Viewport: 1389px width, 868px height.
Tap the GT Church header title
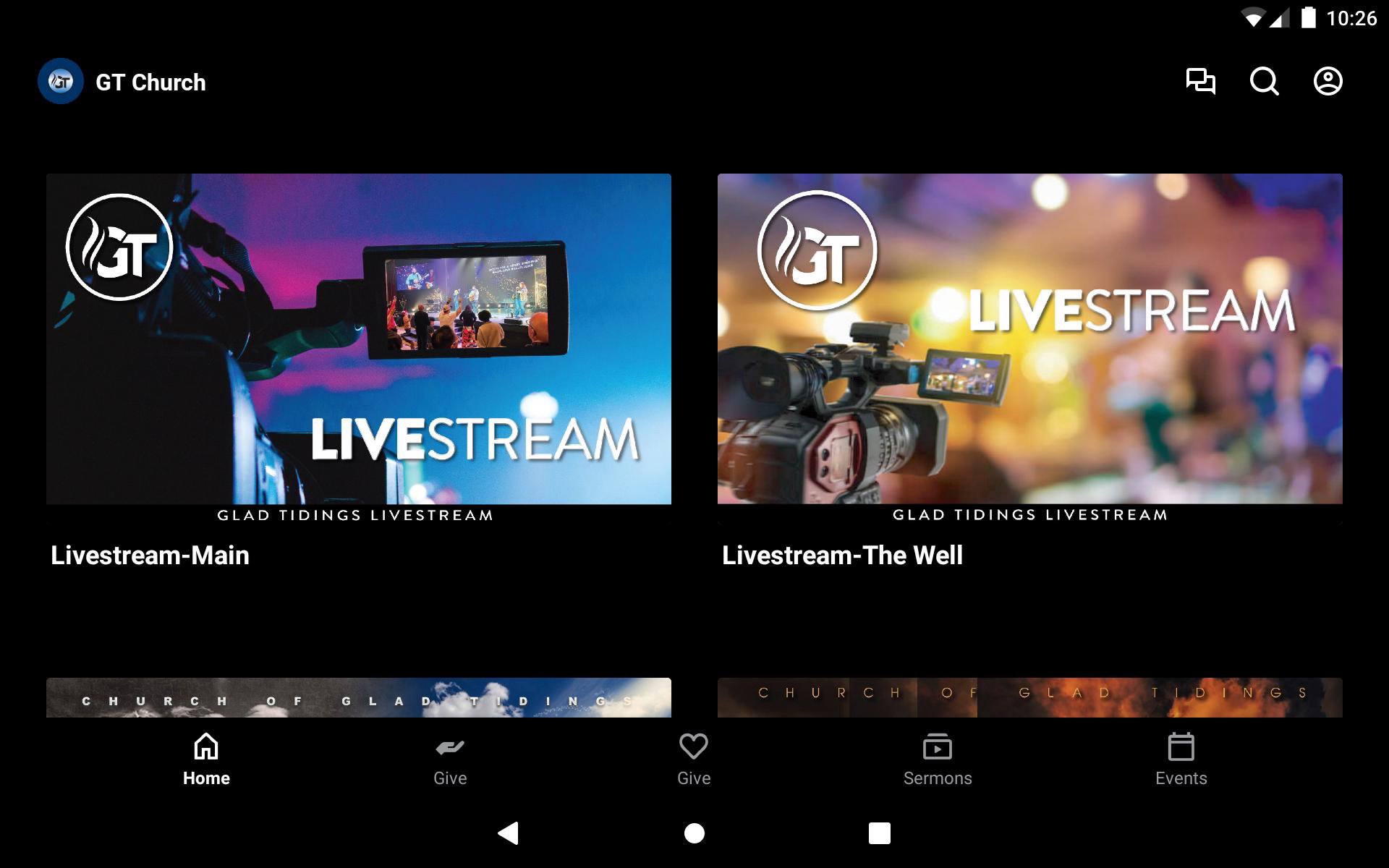(x=150, y=82)
